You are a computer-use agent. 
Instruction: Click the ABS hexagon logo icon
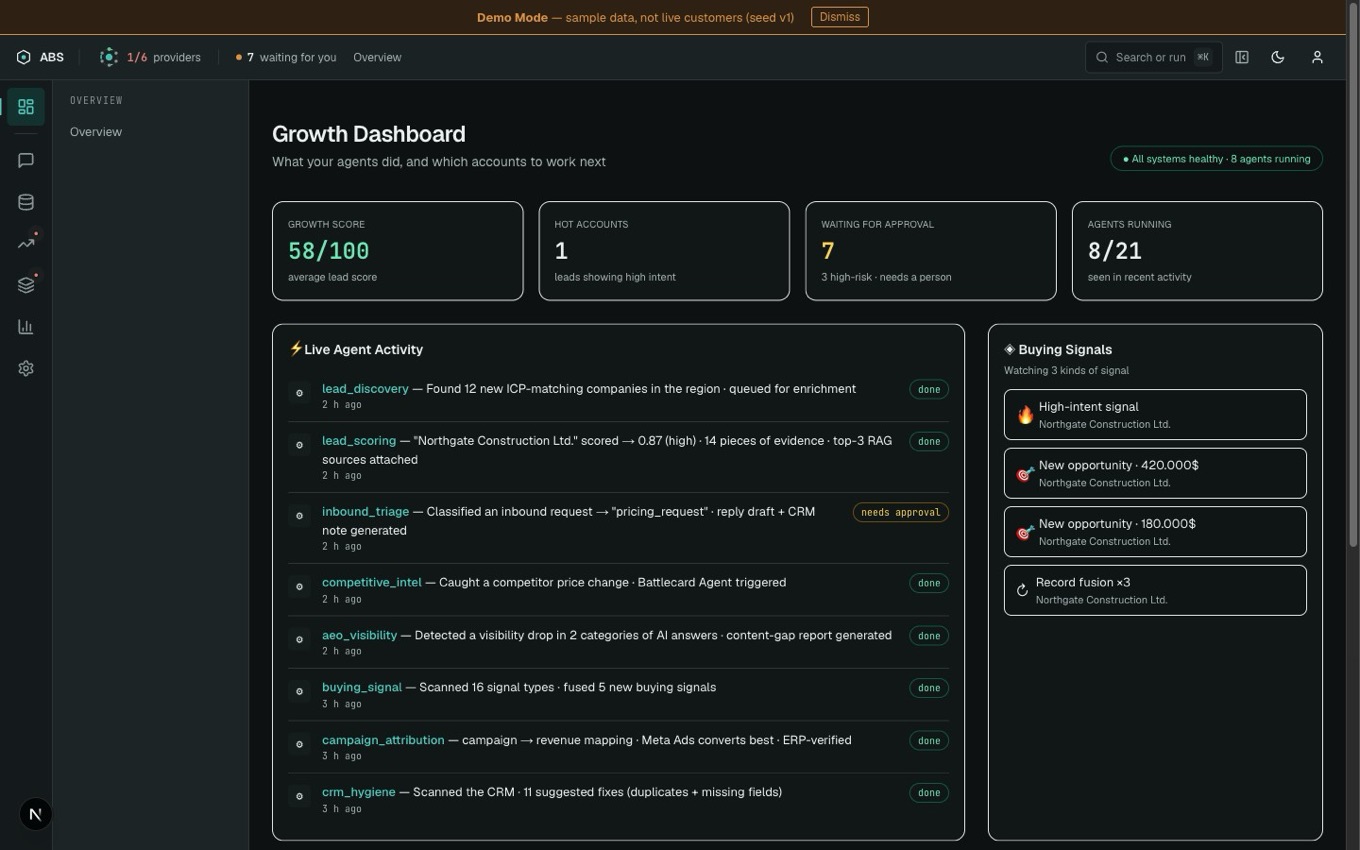[x=24, y=57]
